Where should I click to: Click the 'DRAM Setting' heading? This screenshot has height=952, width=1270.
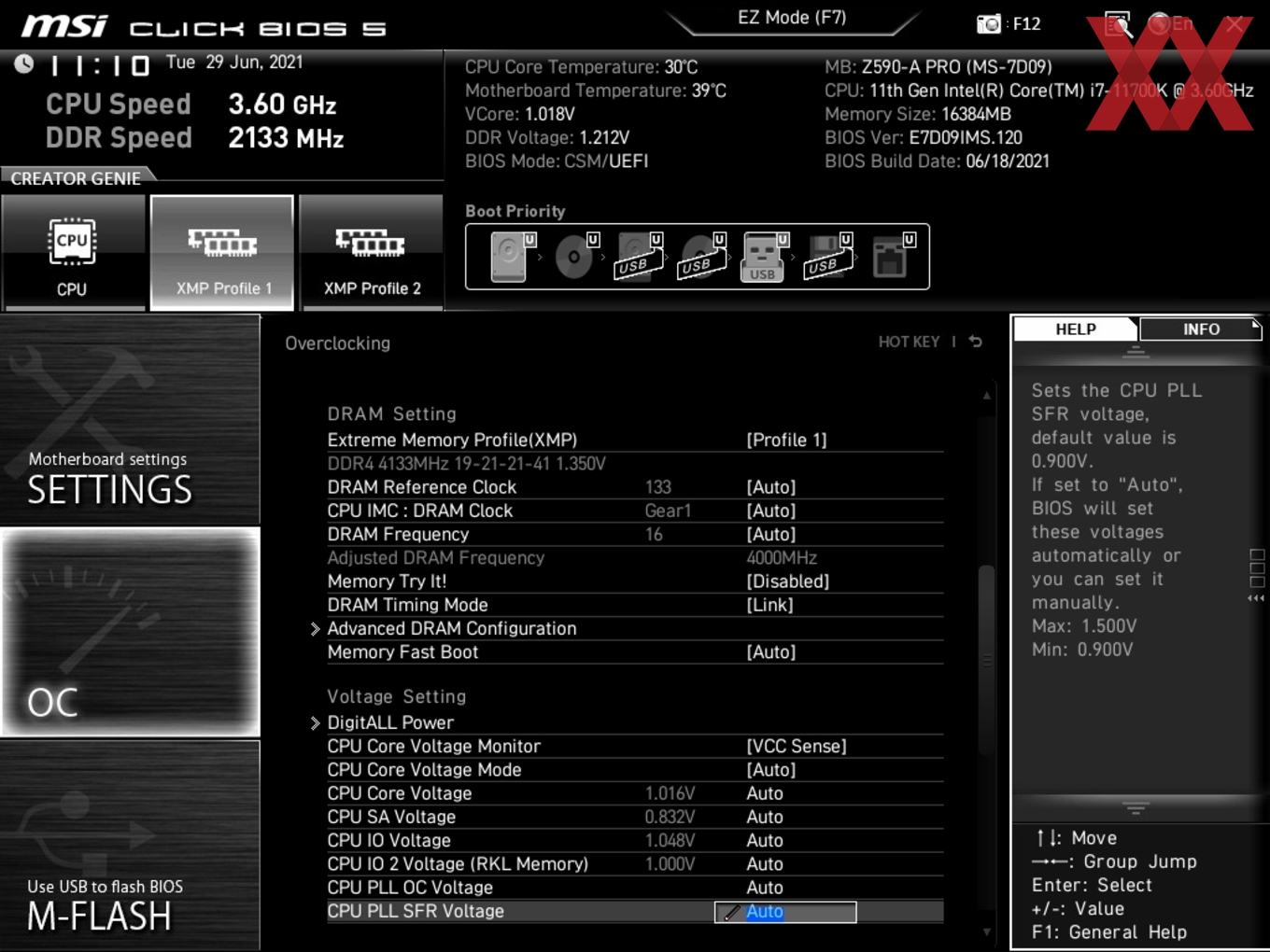[x=391, y=413]
